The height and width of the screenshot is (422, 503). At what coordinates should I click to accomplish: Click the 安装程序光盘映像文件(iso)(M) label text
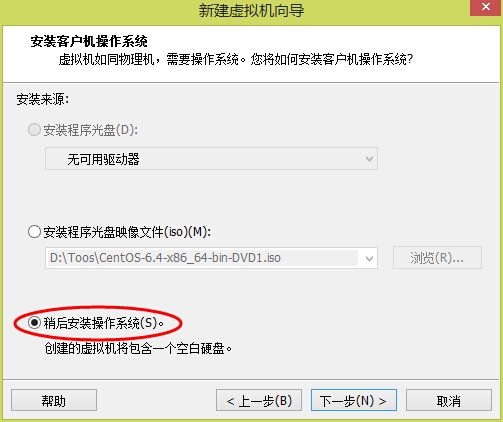point(127,232)
